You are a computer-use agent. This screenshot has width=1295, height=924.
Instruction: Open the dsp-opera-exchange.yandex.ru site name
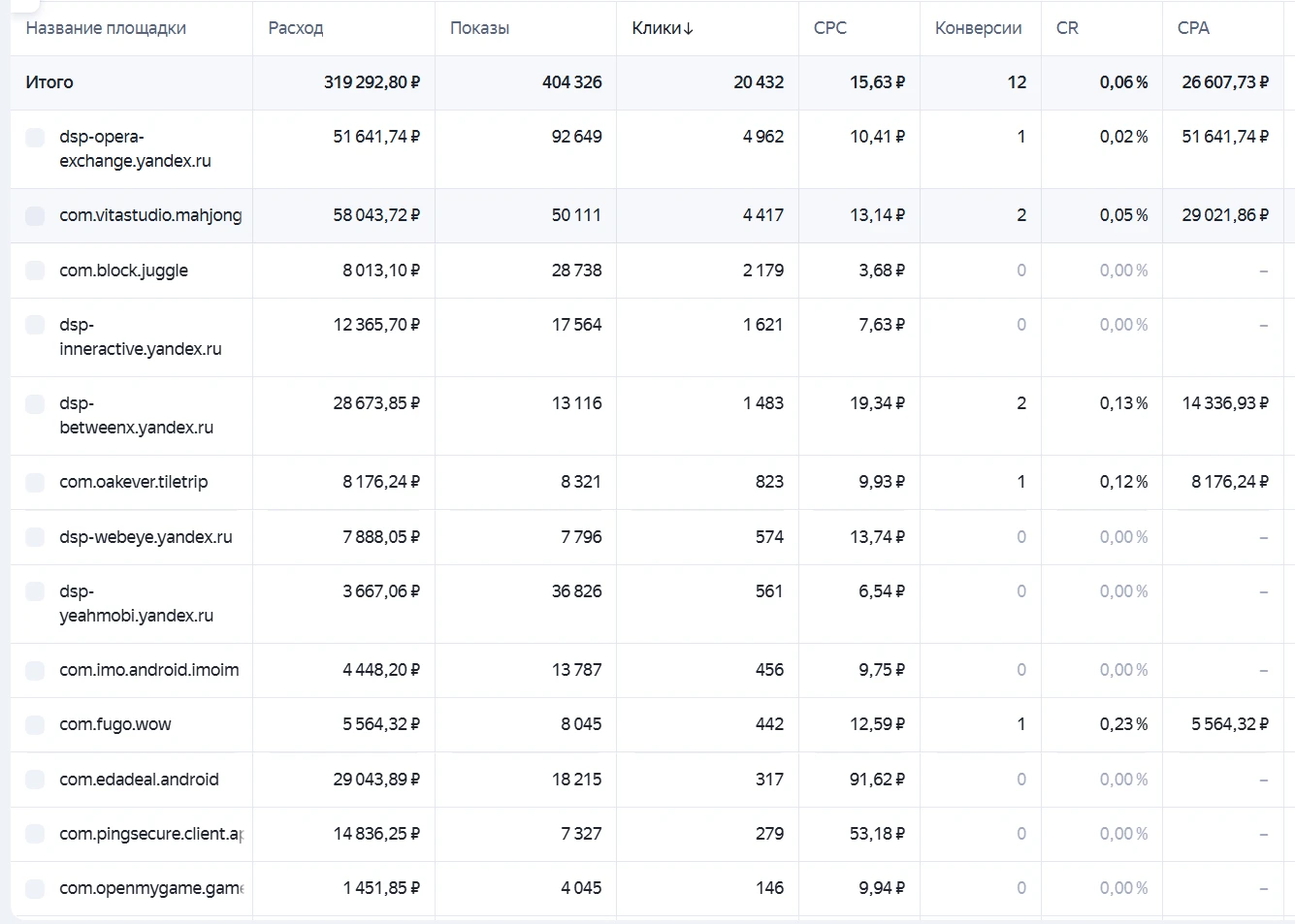(135, 149)
